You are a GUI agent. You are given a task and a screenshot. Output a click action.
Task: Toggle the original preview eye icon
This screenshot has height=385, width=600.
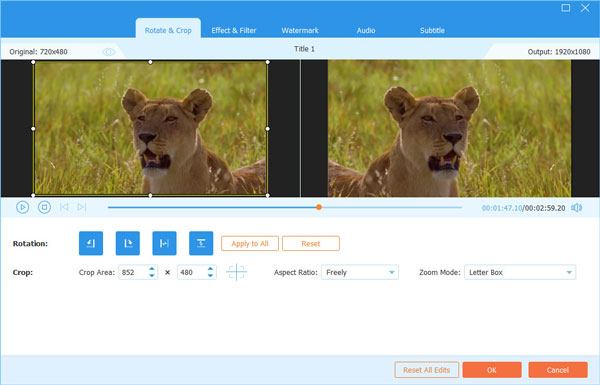coord(108,52)
